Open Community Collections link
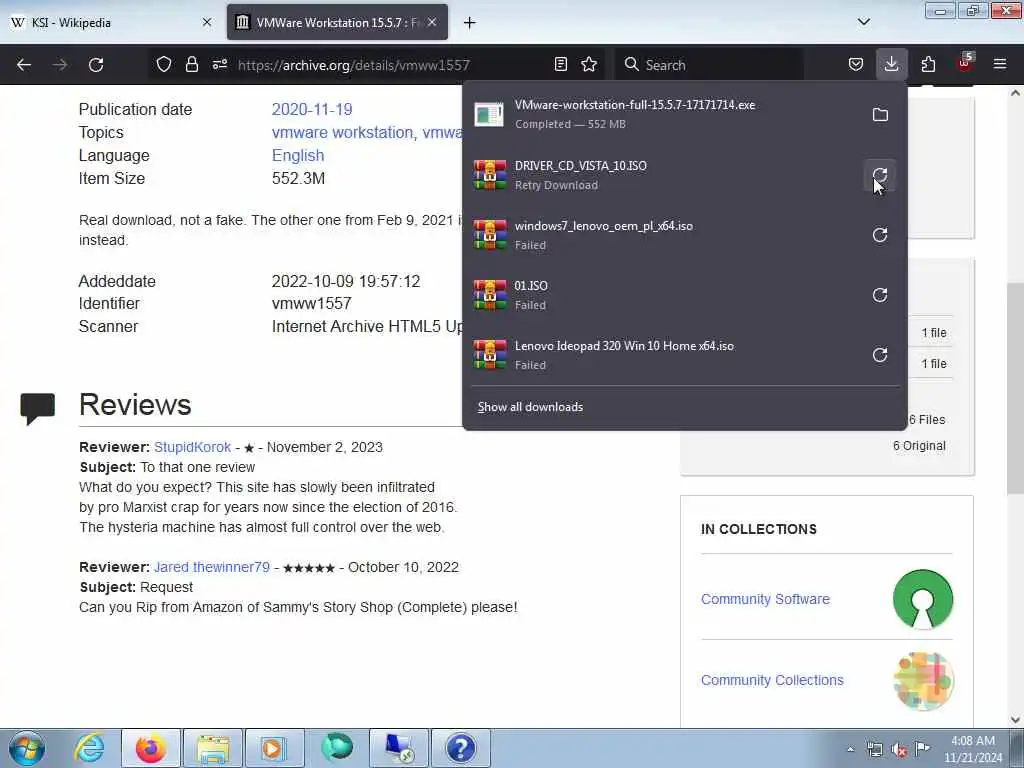This screenshot has height=768, width=1024. click(772, 680)
